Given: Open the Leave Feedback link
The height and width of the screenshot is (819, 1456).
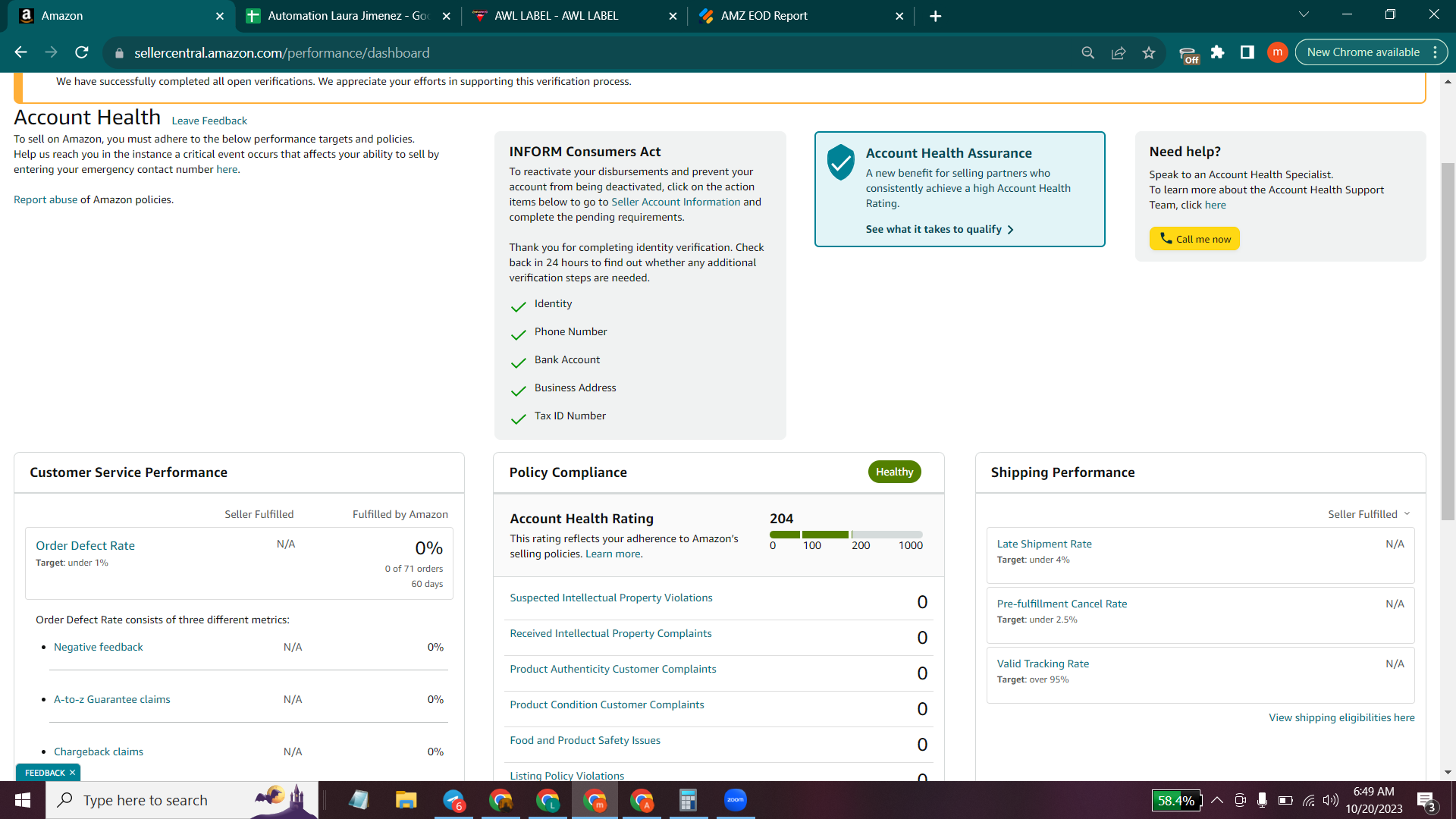Looking at the screenshot, I should [209, 121].
